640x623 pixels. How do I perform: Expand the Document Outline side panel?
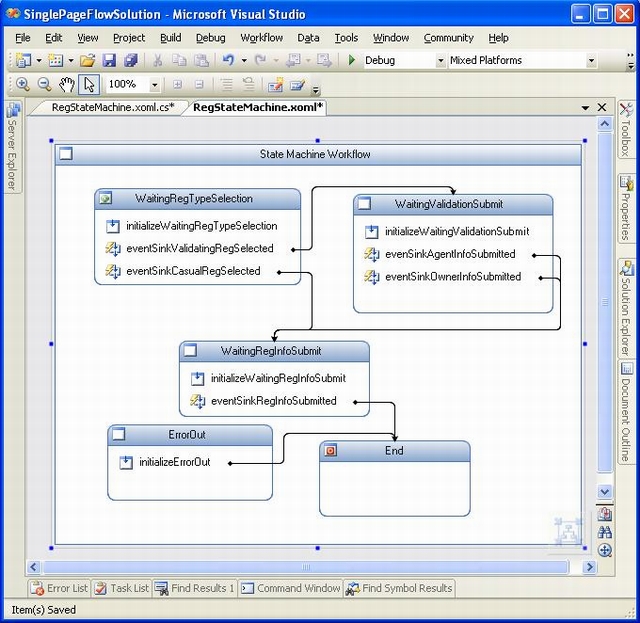(x=626, y=412)
